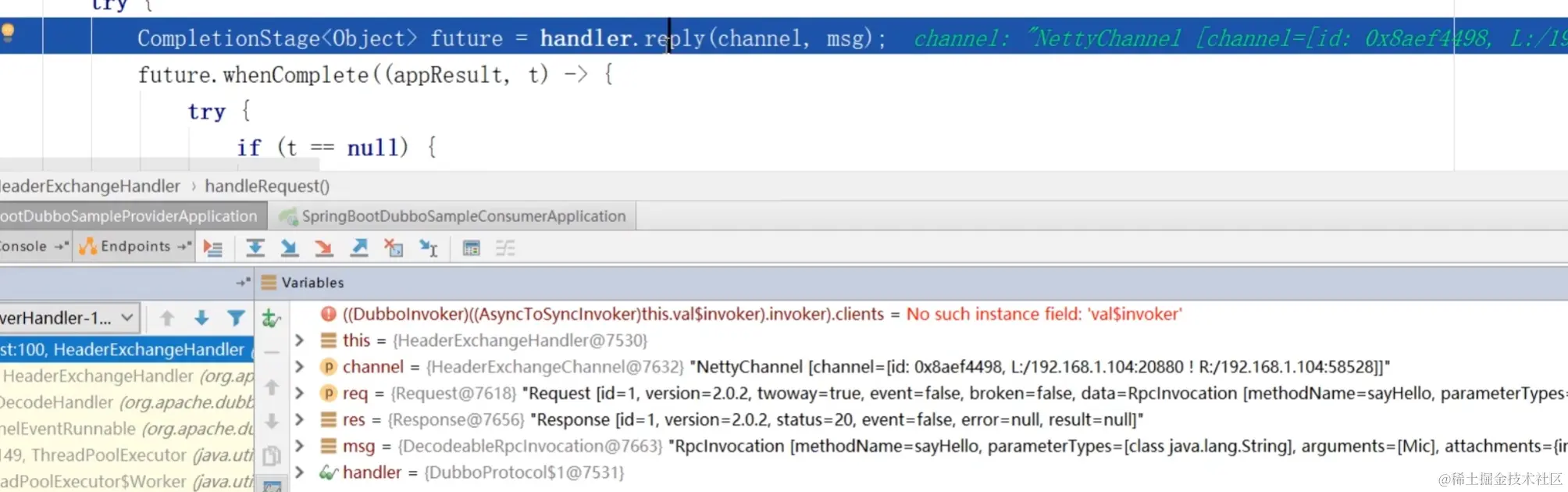The width and height of the screenshot is (1568, 492).
Task: Select the ThreadPoolExecutor line 49 frame
Action: [127, 455]
